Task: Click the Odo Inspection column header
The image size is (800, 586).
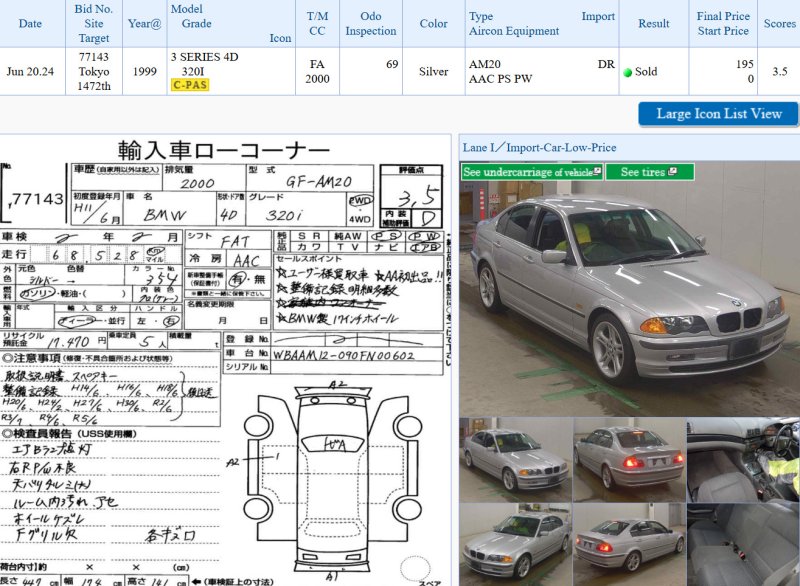Action: [x=370, y=23]
